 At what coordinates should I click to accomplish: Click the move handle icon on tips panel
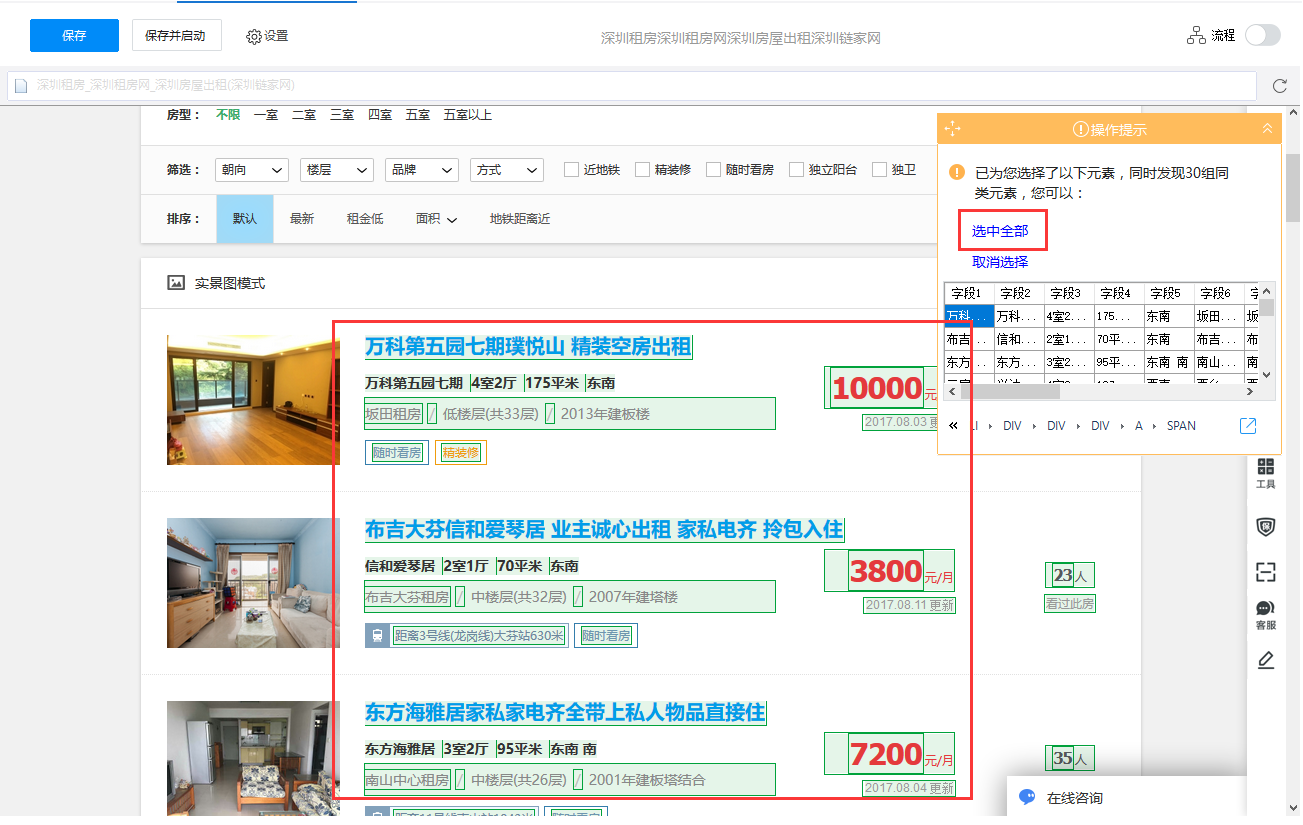(x=952, y=129)
